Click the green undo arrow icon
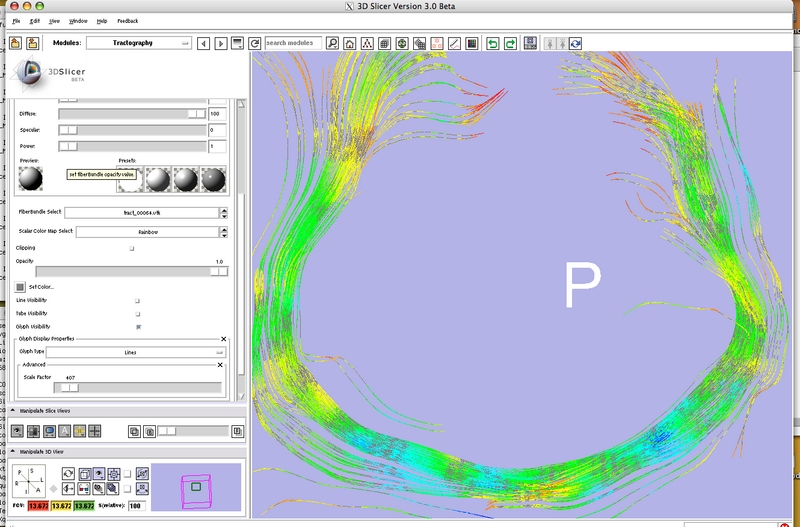This screenshot has width=800, height=527. [x=492, y=44]
